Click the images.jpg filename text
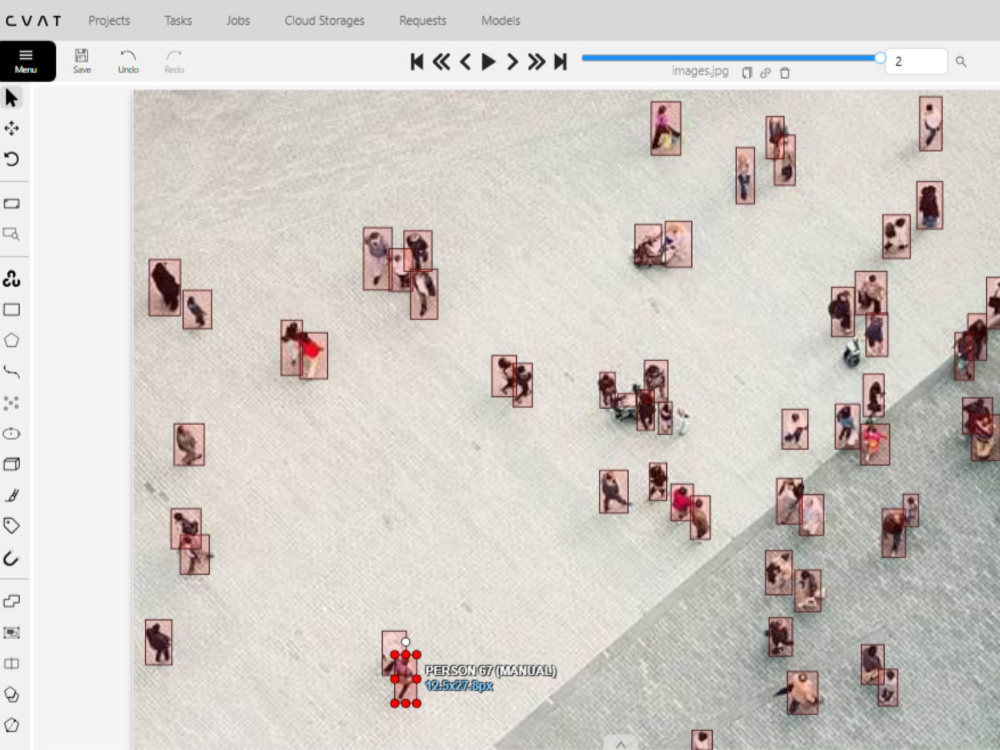The width and height of the screenshot is (1000, 750). pos(700,71)
